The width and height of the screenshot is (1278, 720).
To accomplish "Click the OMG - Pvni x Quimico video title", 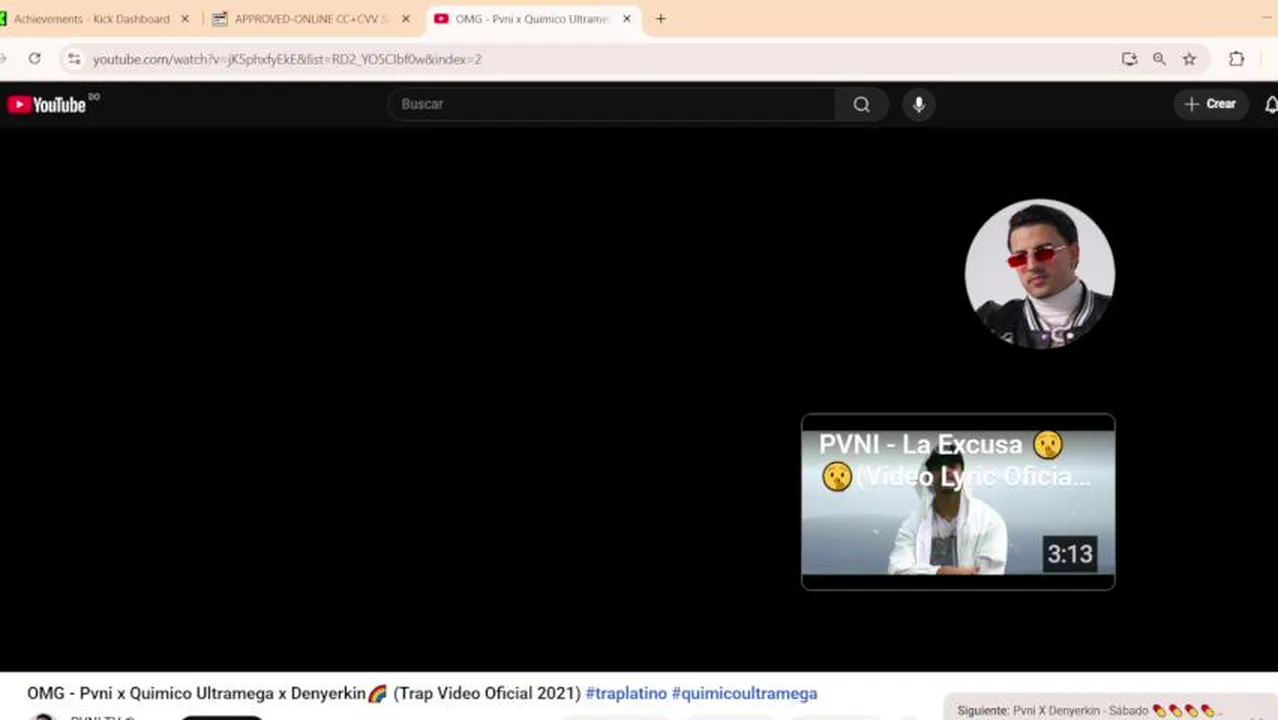I will click(304, 693).
